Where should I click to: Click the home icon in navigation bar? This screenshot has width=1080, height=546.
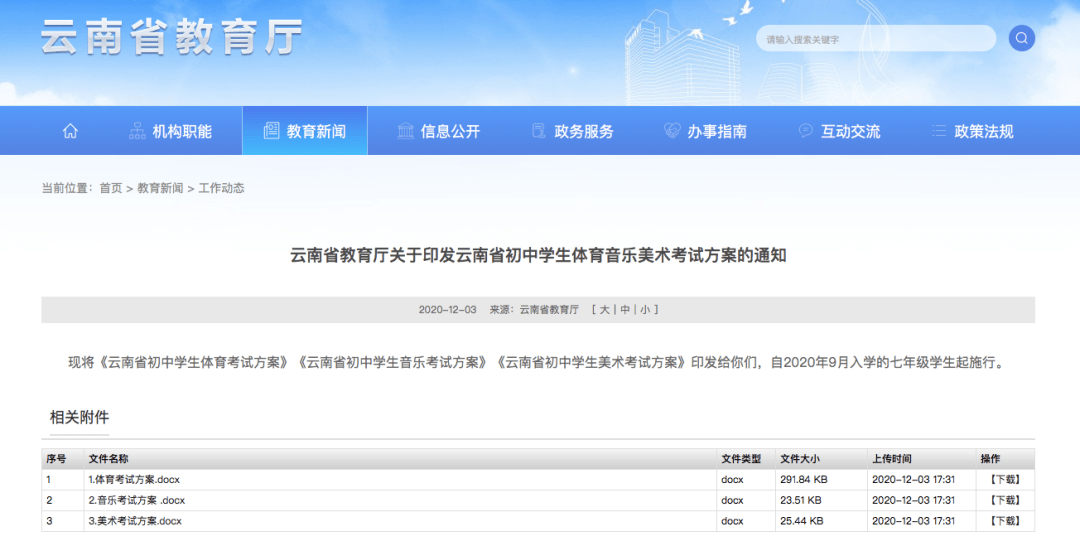[x=70, y=131]
